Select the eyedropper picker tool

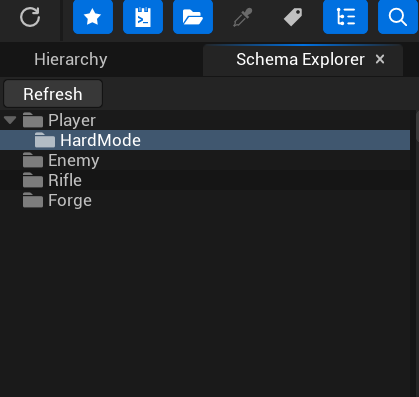point(243,17)
